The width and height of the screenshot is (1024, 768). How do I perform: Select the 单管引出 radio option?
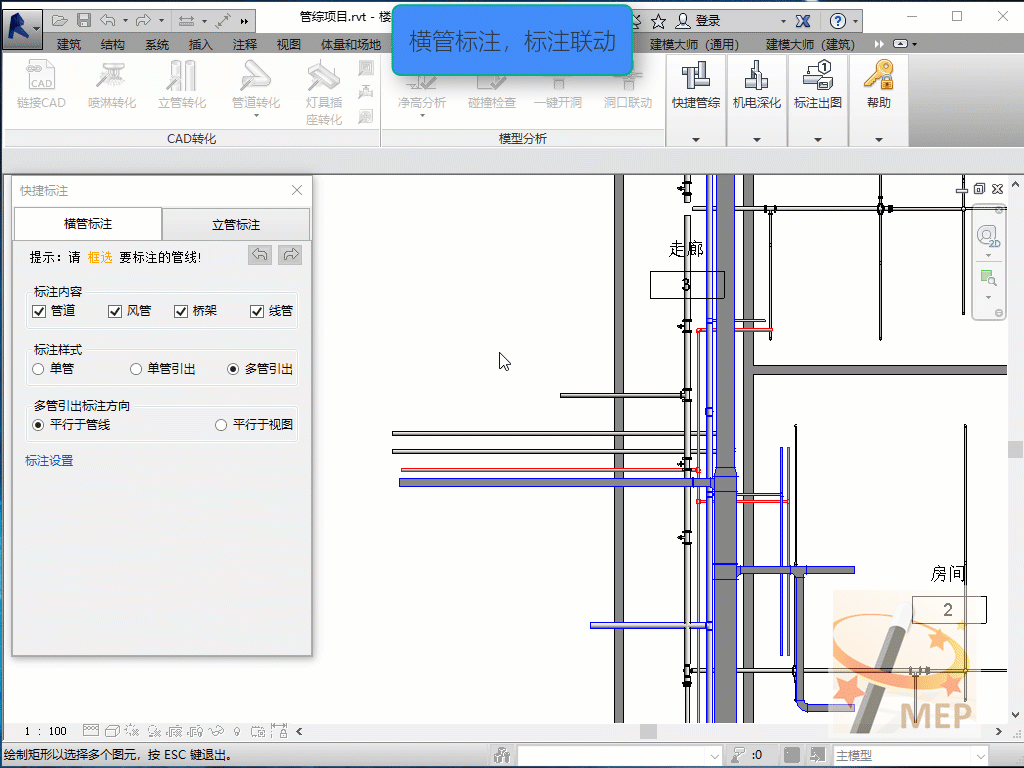(x=136, y=369)
